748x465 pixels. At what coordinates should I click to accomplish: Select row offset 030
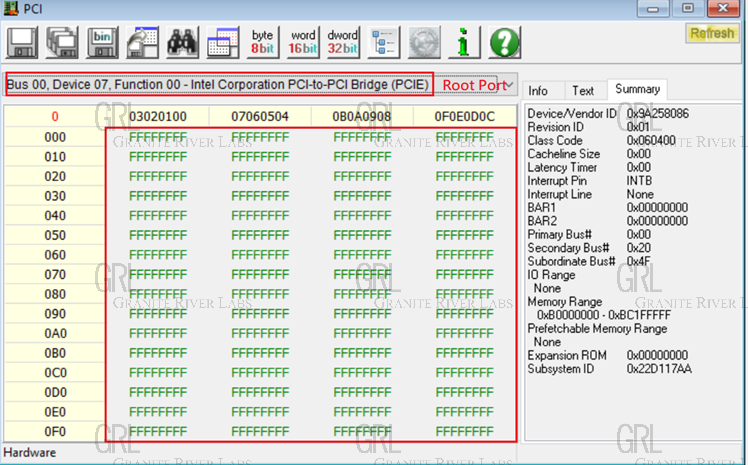55,196
